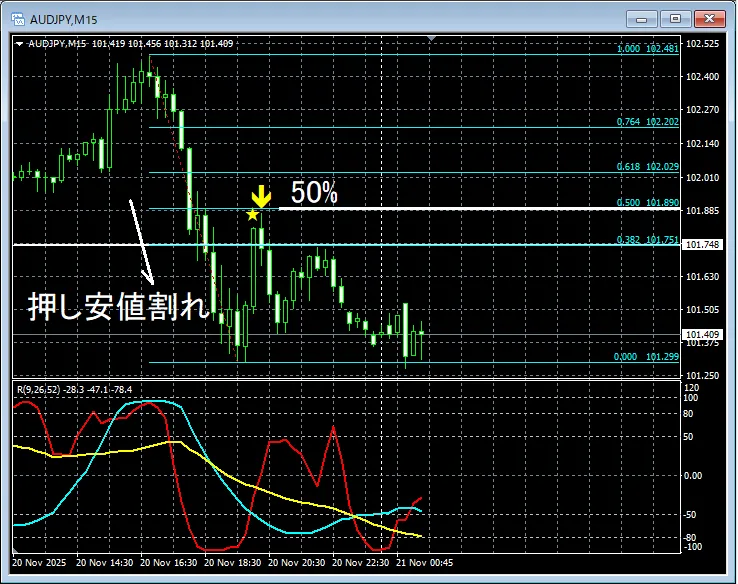Minimize the AUDJPY,M15 chart window
Viewport: 738px width, 584px height.
[x=642, y=19]
